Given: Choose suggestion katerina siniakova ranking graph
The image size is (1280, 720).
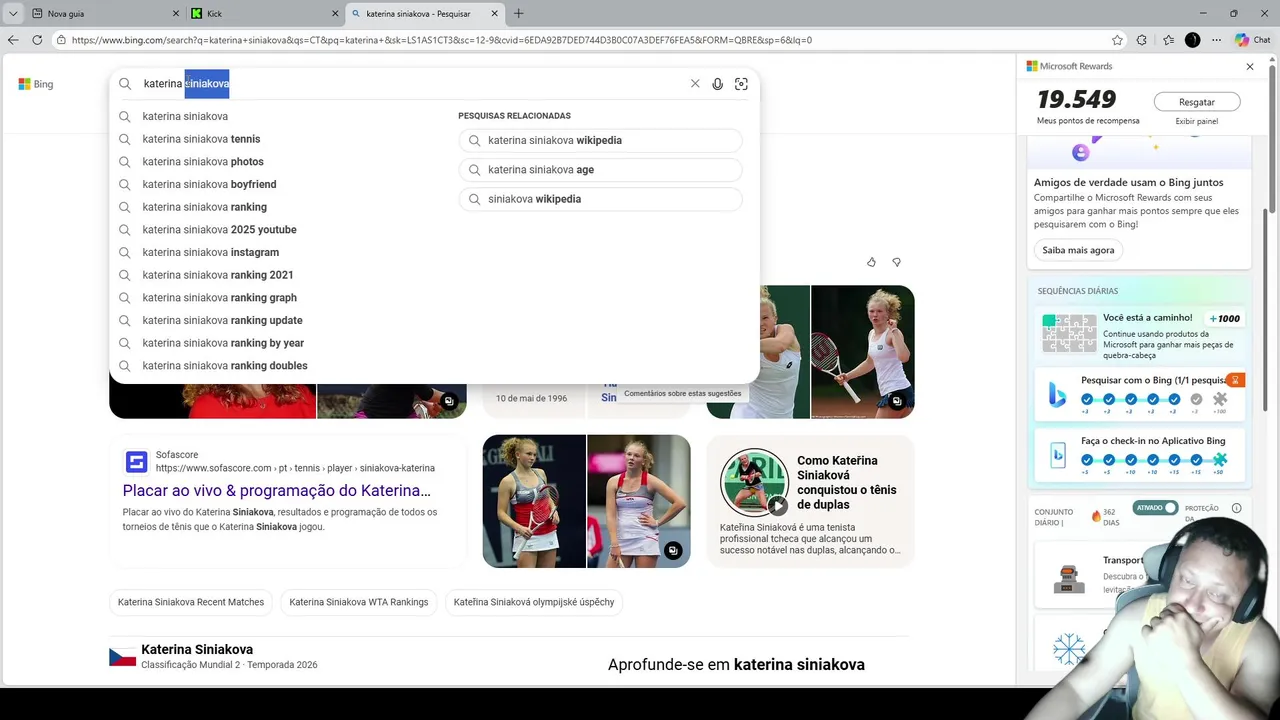Looking at the screenshot, I should [219, 298].
